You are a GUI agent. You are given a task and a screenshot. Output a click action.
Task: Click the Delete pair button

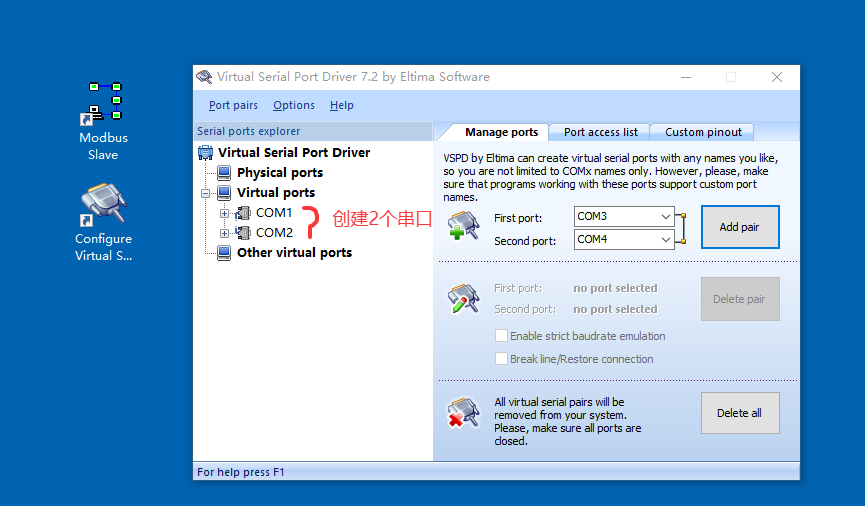740,299
